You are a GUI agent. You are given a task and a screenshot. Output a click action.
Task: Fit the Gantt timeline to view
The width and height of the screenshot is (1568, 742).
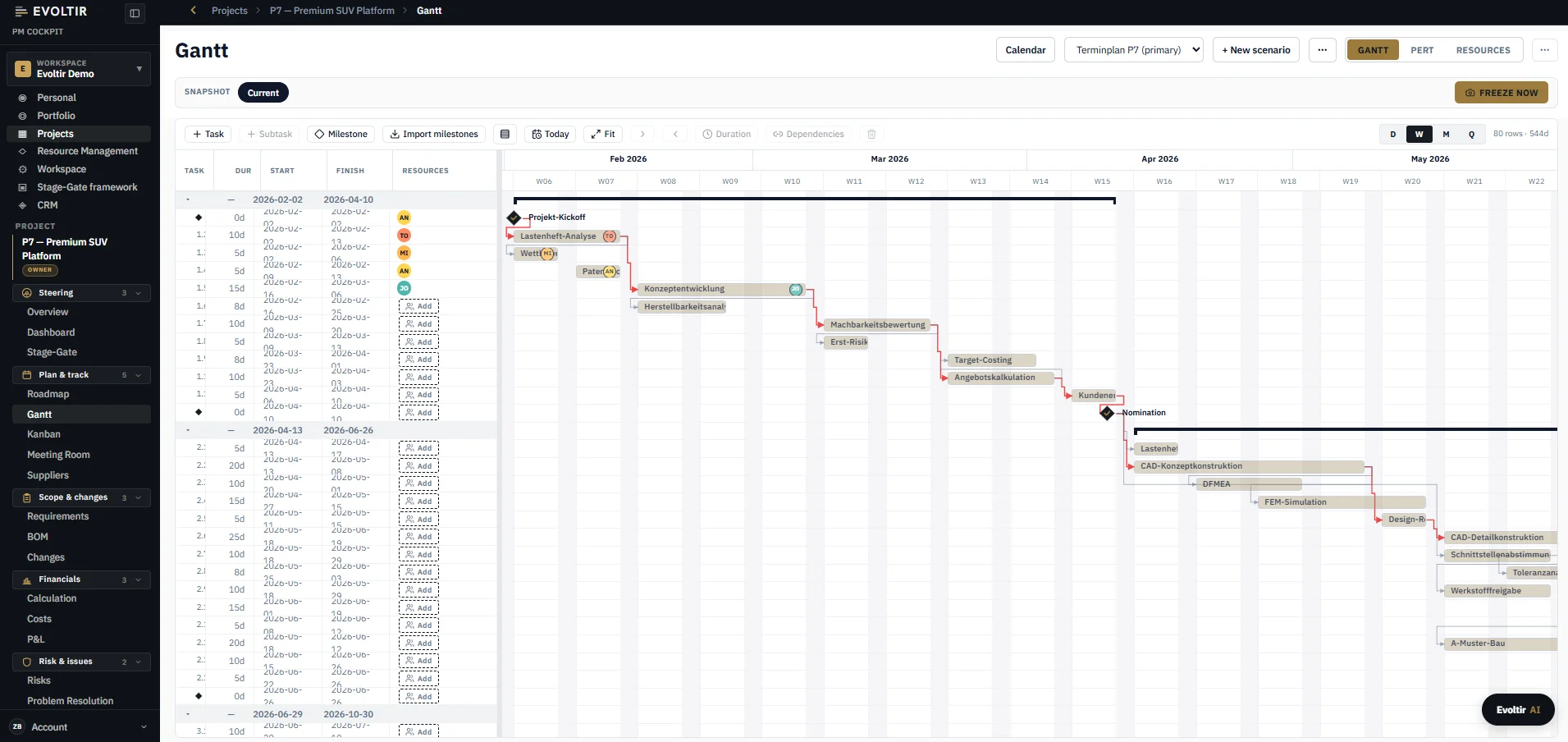tap(603, 134)
